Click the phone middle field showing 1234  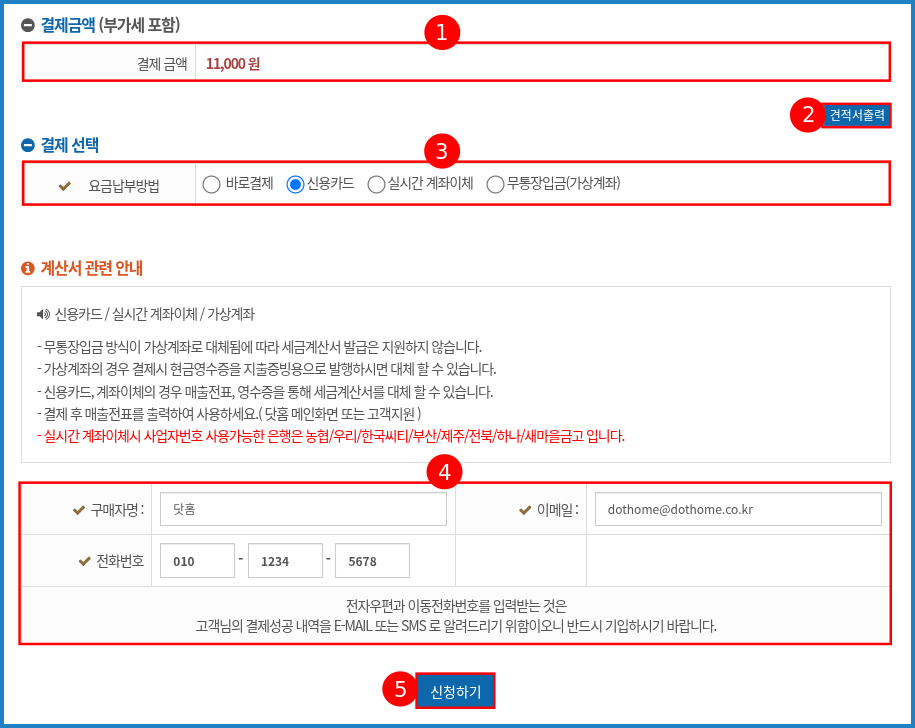pyautogui.click(x=284, y=561)
